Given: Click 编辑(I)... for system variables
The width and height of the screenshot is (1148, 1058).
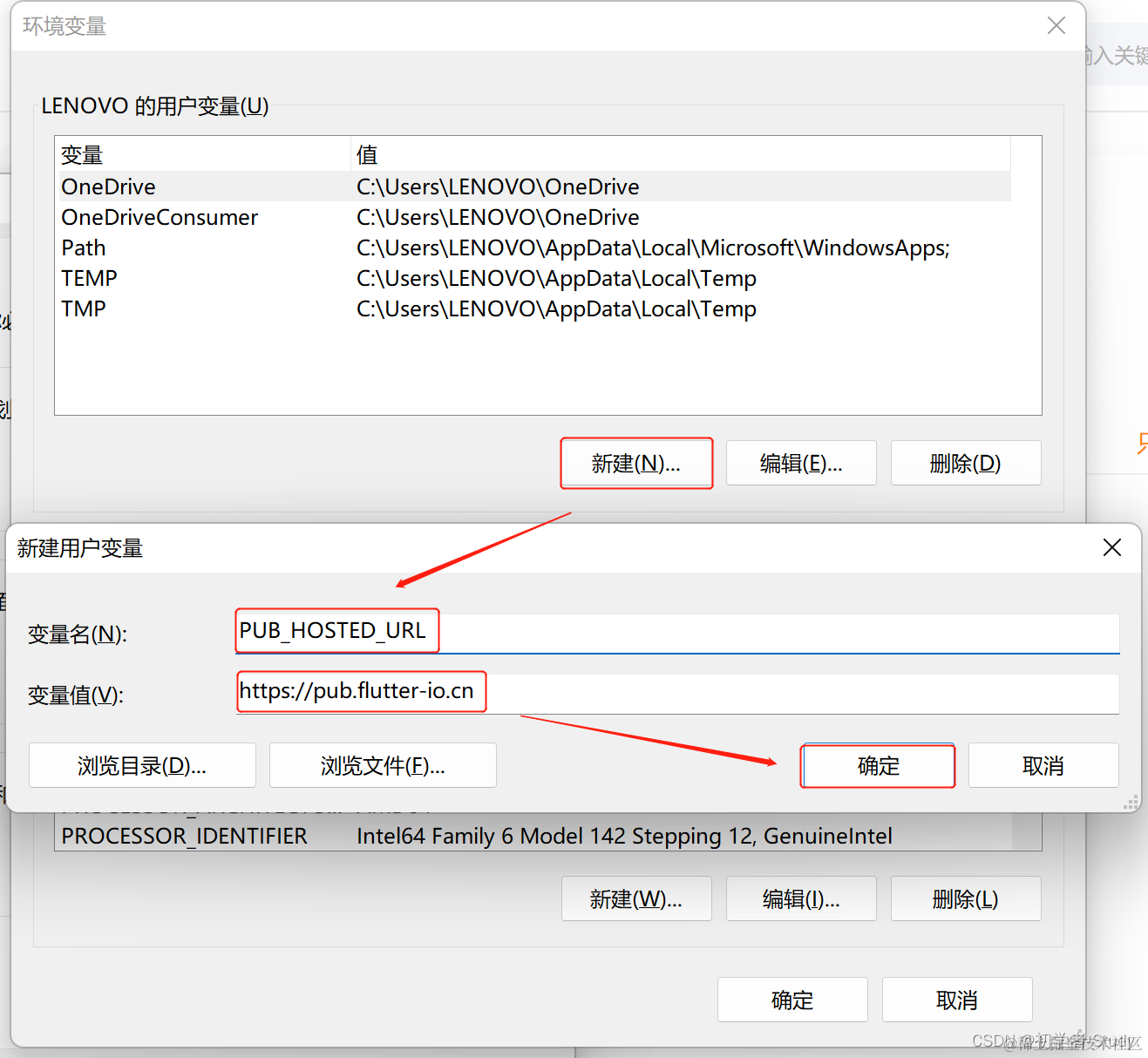Looking at the screenshot, I should click(801, 899).
